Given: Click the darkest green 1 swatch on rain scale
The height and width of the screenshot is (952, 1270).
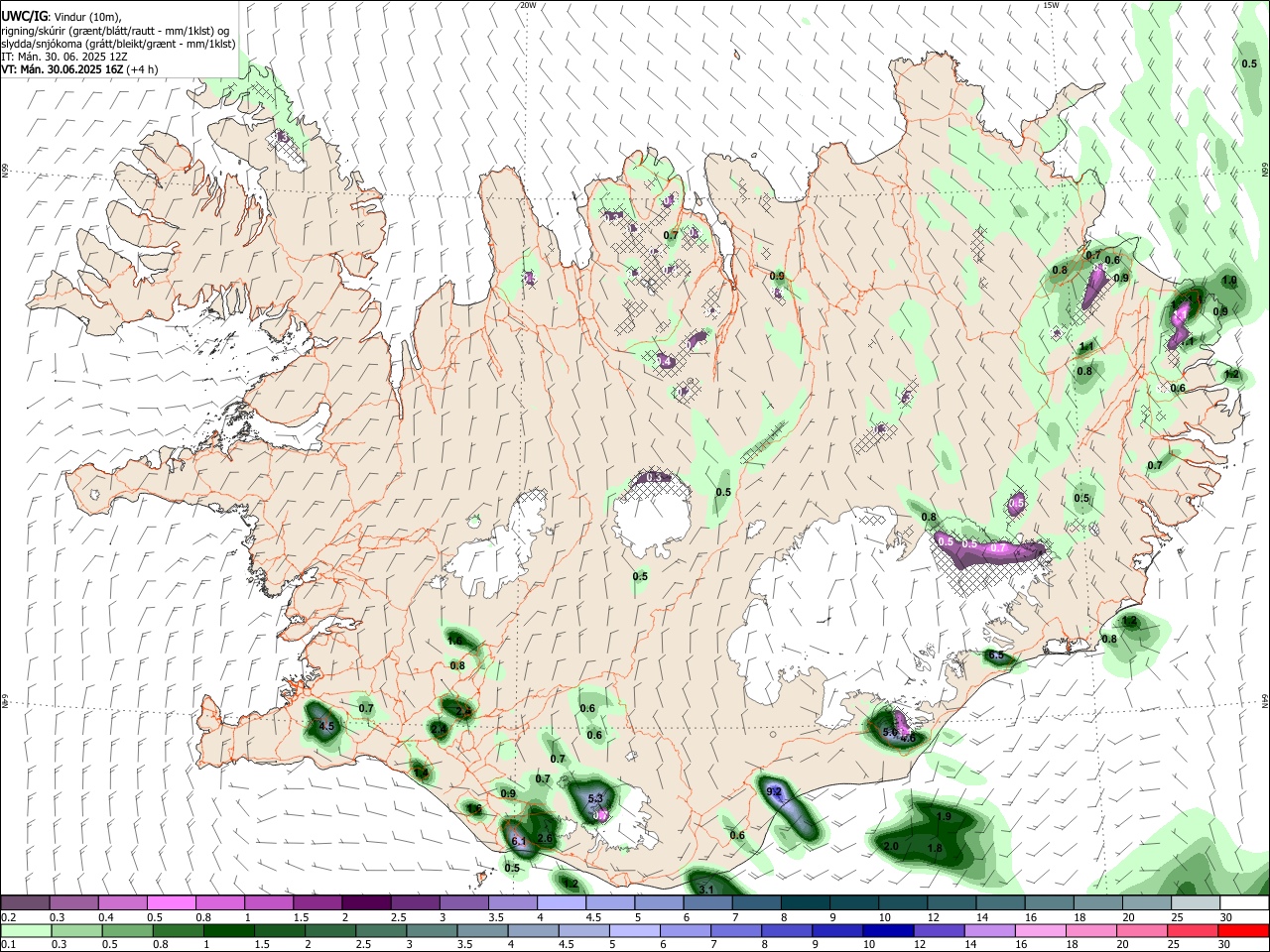Looking at the screenshot, I should (x=227, y=931).
